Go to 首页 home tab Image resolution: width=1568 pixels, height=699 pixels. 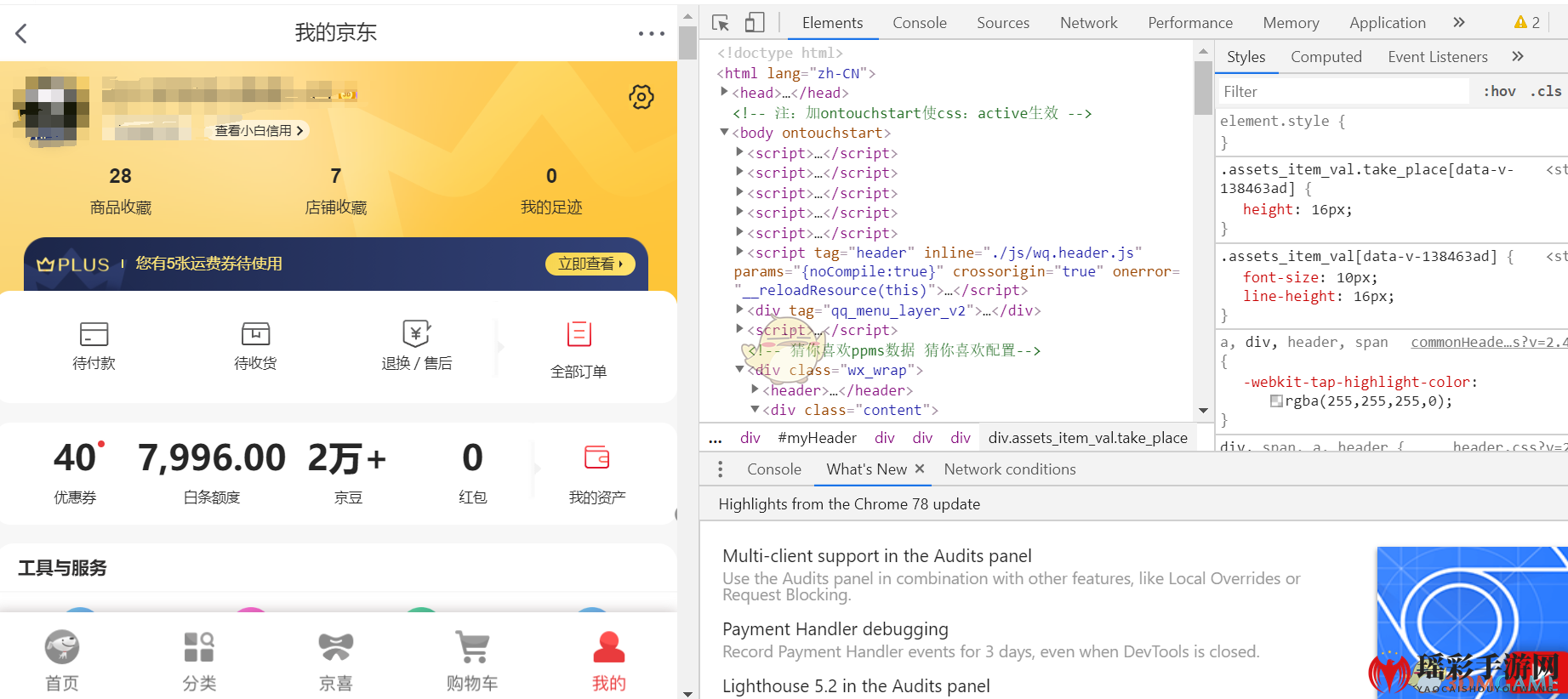[62, 662]
